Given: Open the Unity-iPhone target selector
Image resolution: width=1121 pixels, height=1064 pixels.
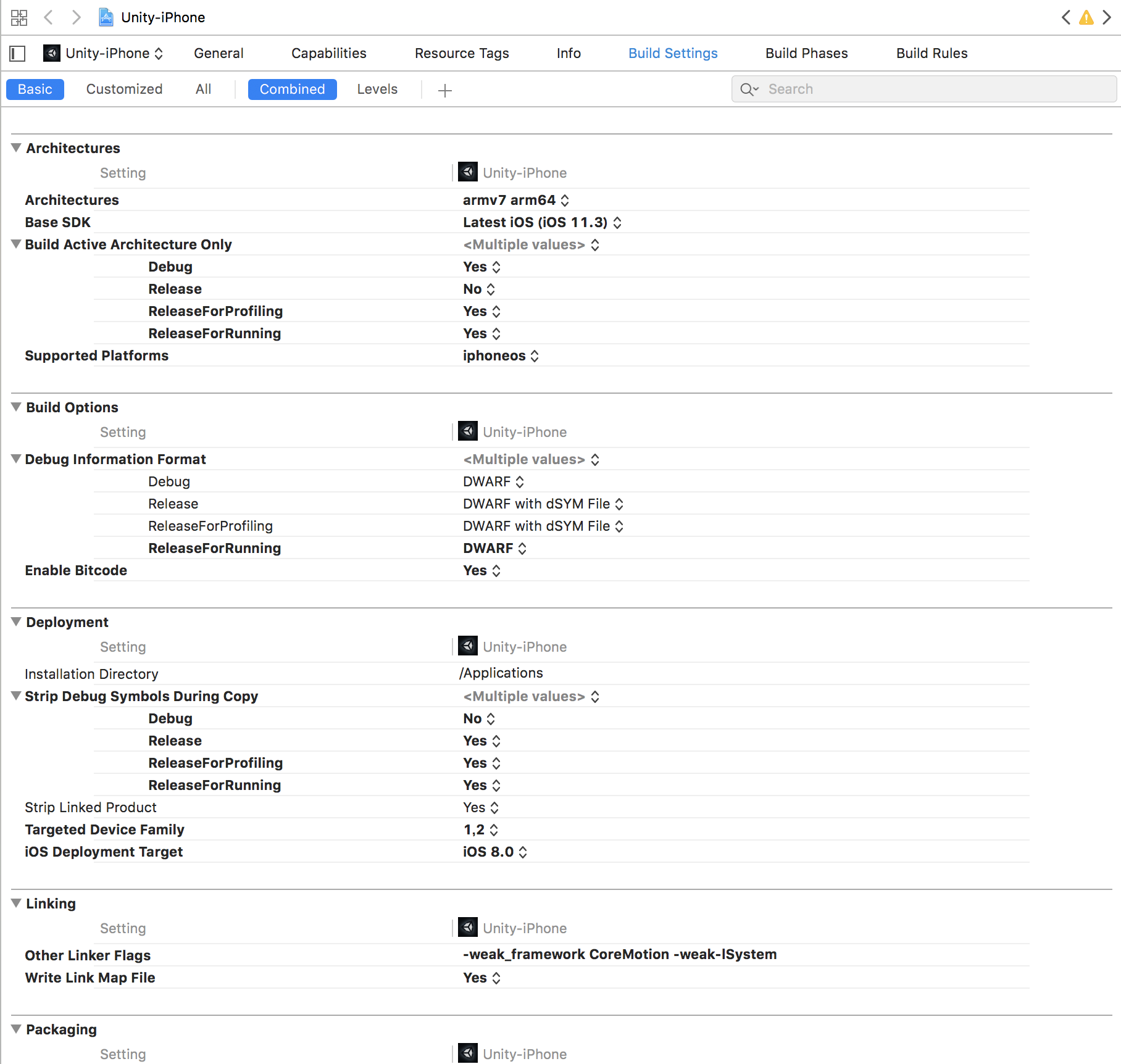Looking at the screenshot, I should [103, 53].
